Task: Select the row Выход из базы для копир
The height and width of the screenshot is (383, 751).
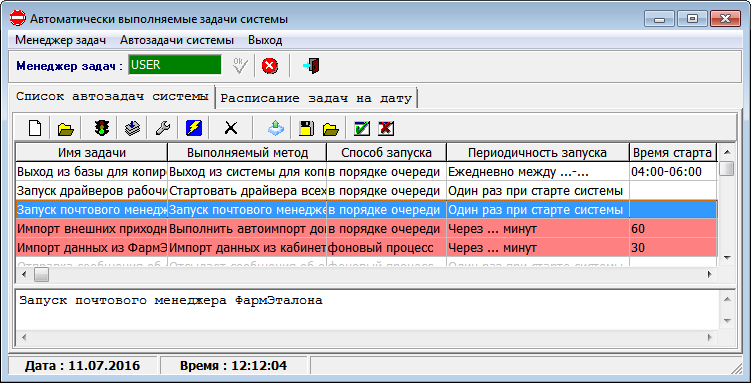Action: pos(366,172)
